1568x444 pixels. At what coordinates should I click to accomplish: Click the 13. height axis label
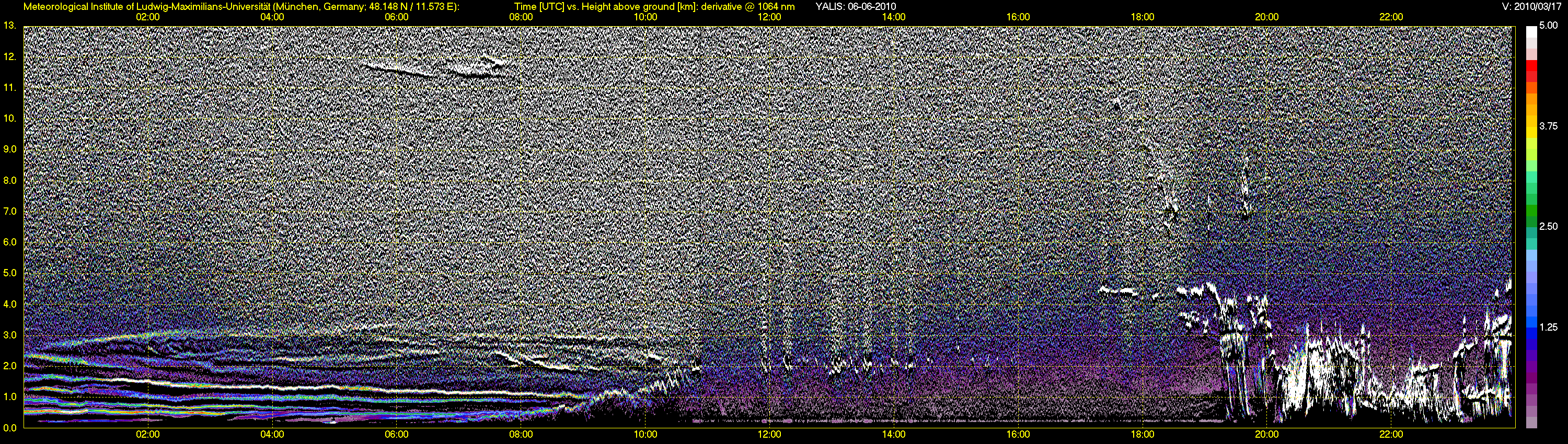10,26
